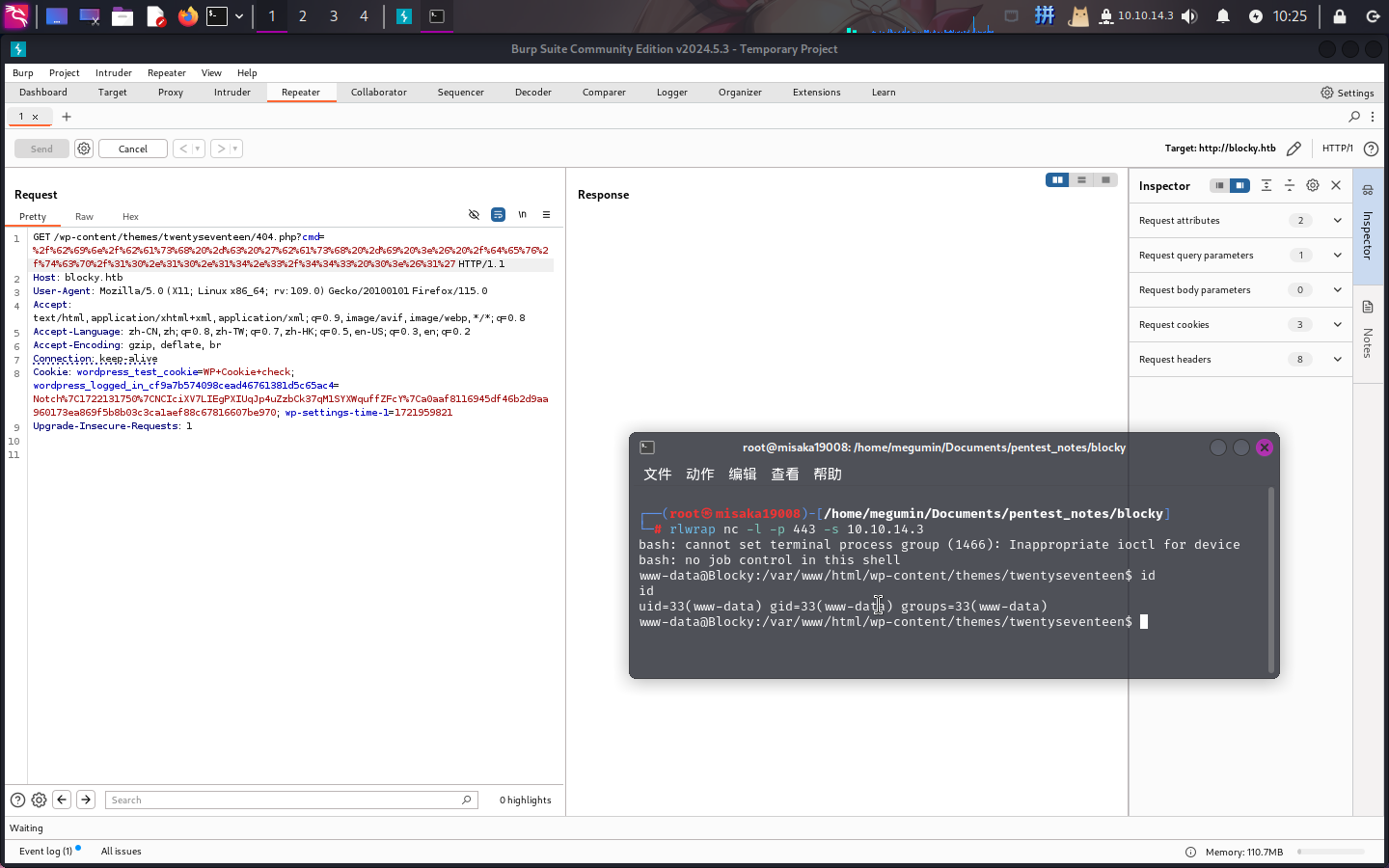Open the Inspector settings gear
Viewport: 1389px width, 868px height.
pyautogui.click(x=1313, y=185)
